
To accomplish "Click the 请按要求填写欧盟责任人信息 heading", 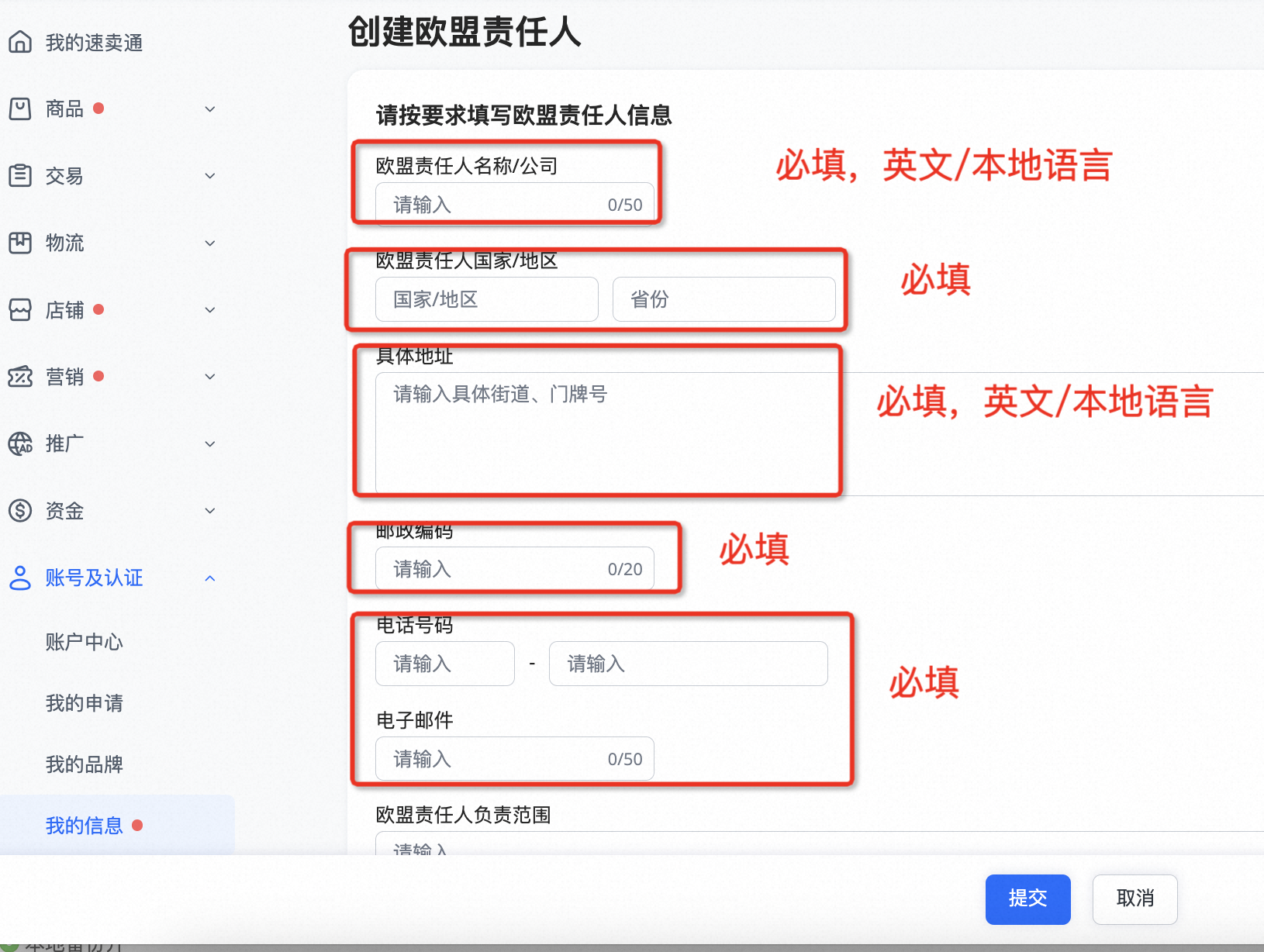I will click(x=524, y=116).
